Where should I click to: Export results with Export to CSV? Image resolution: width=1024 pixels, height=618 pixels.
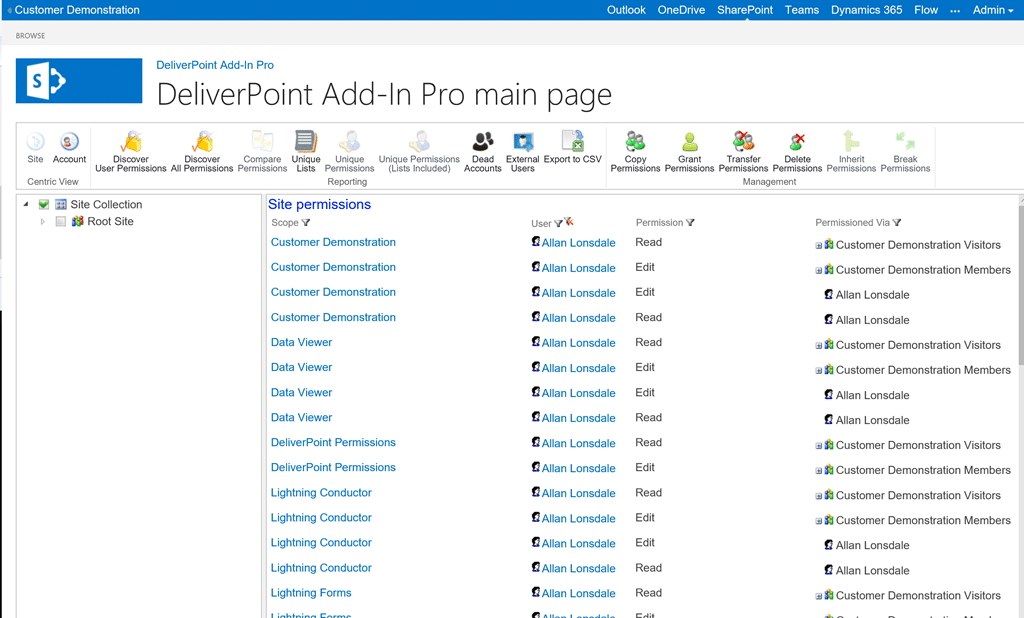coord(573,148)
